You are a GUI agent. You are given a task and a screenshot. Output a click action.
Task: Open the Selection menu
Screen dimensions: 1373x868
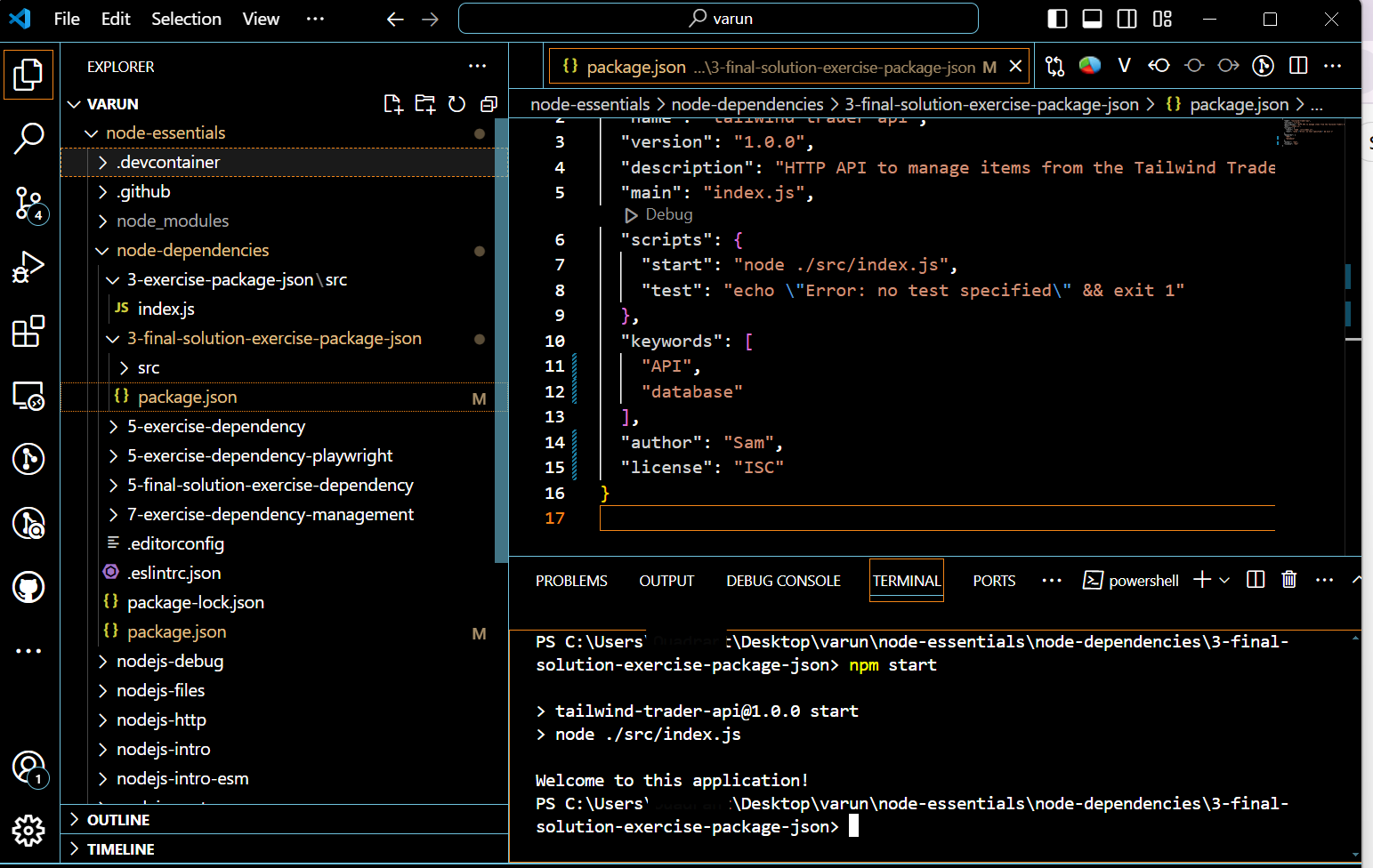[x=186, y=19]
